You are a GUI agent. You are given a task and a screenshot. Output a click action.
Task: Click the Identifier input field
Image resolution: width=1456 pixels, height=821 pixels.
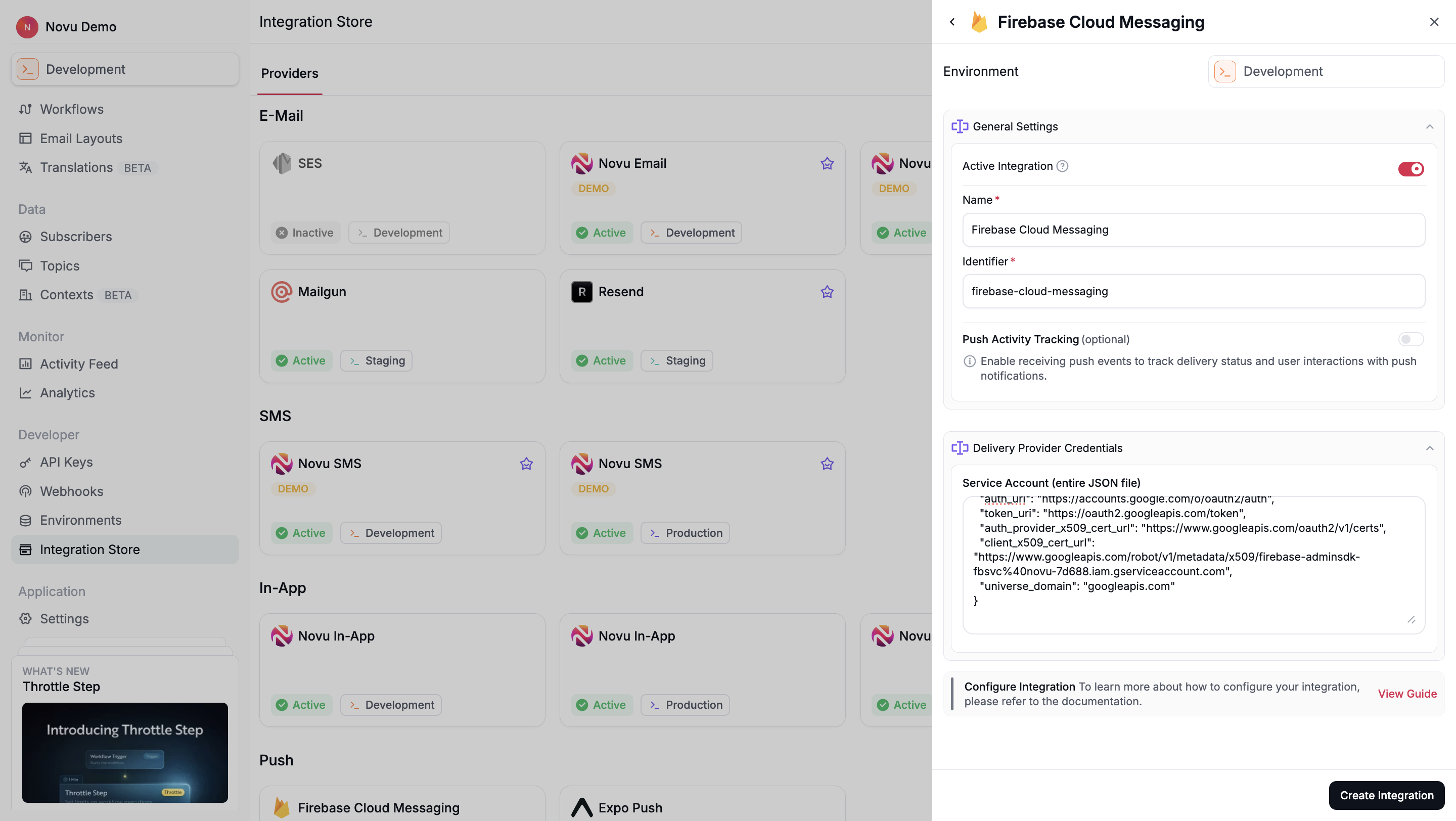pyautogui.click(x=1193, y=292)
